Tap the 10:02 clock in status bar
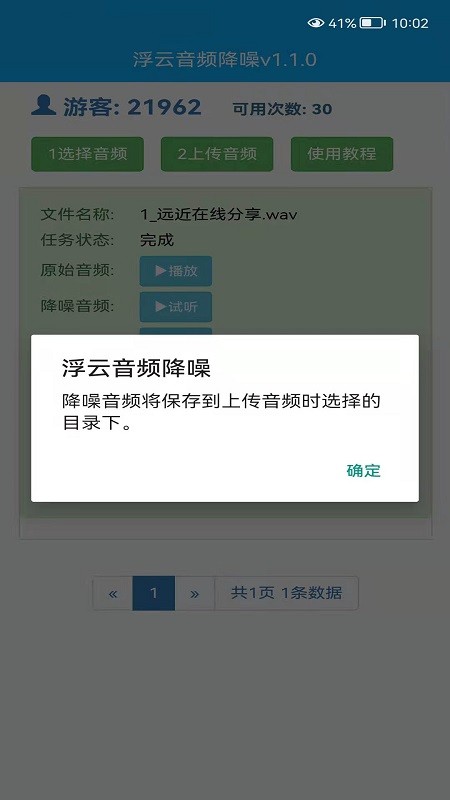 click(410, 23)
